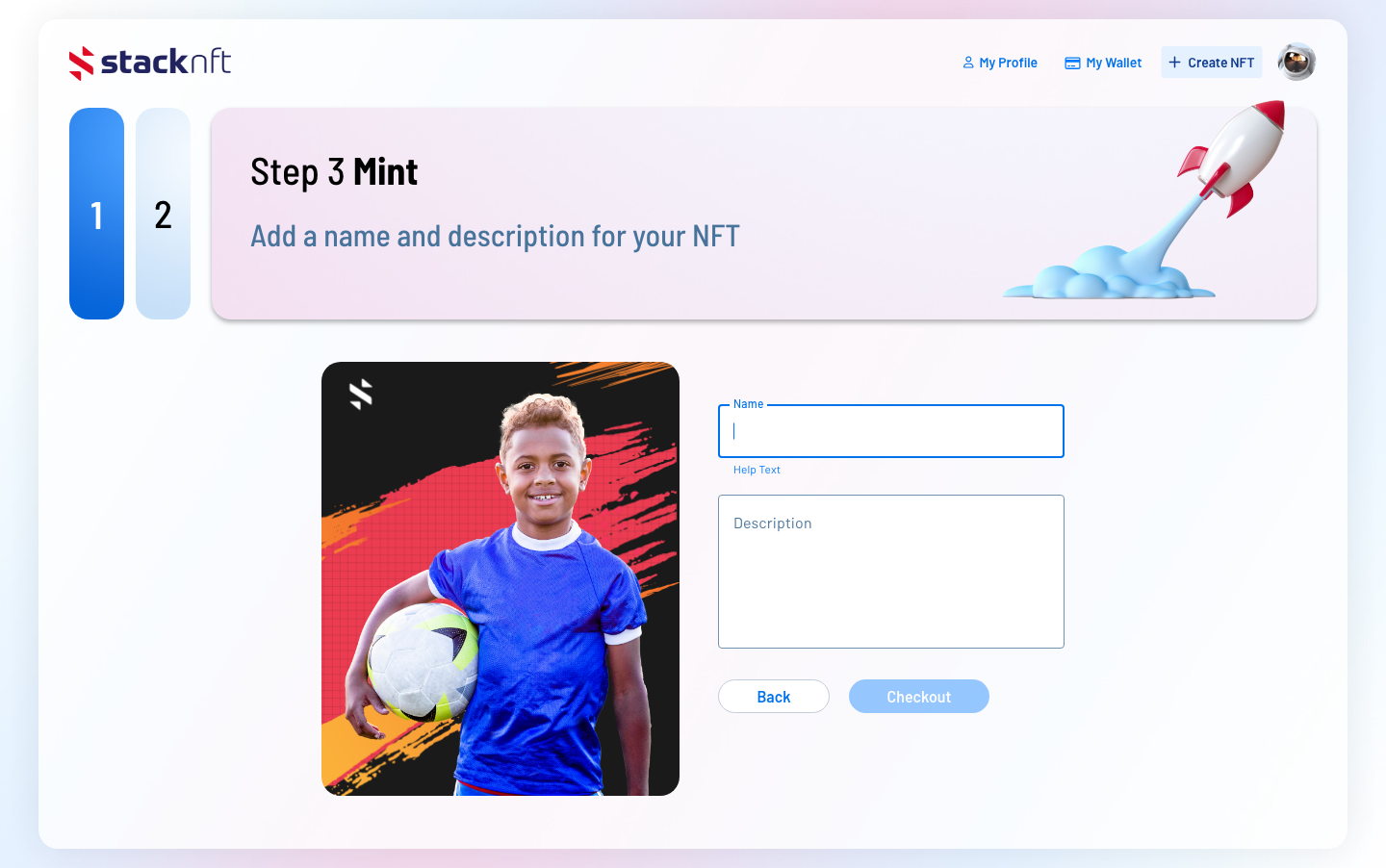Screen dimensions: 1386x868
Task: Go to step 2 in the stepper
Action: pos(163,214)
